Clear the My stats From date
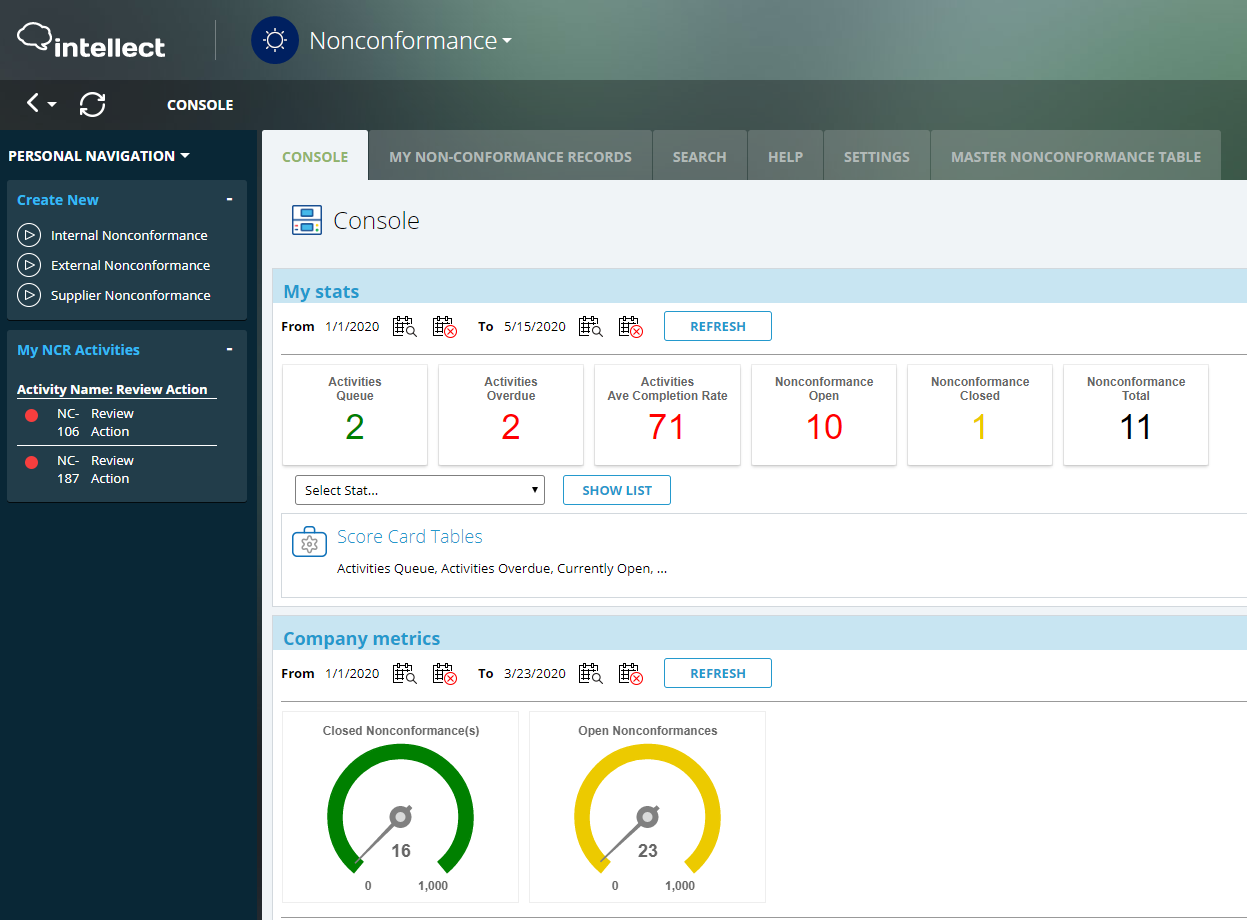This screenshot has width=1247, height=920. [444, 327]
